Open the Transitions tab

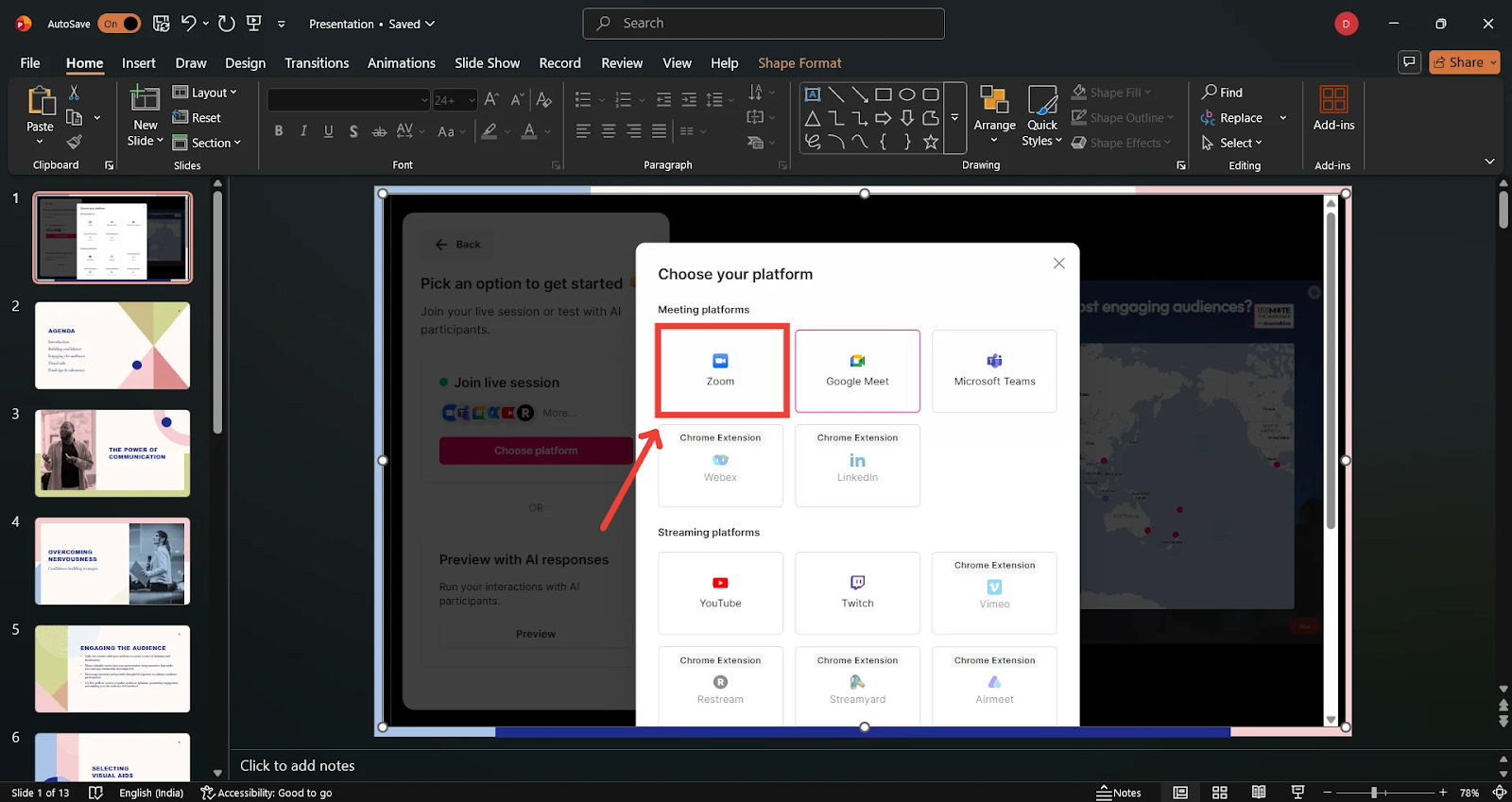point(317,63)
